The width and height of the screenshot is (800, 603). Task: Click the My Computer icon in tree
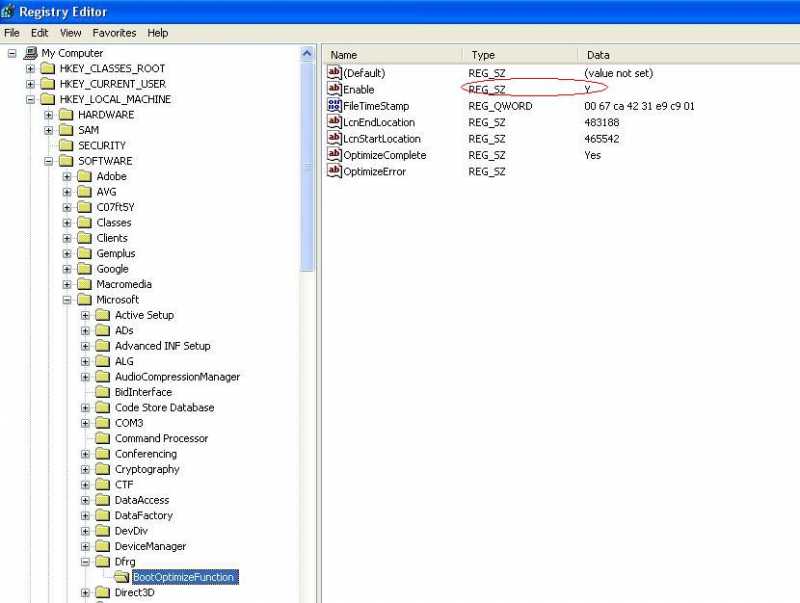[x=30, y=53]
